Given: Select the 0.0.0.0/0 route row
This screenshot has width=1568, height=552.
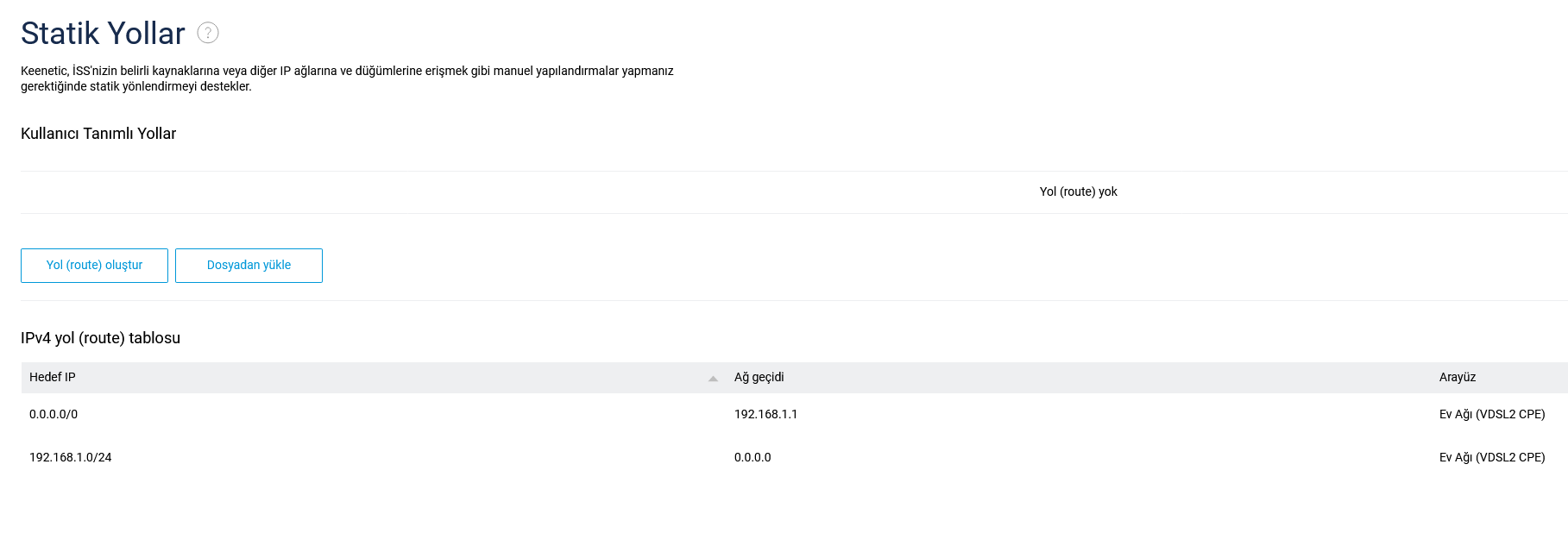Looking at the screenshot, I should pos(794,414).
